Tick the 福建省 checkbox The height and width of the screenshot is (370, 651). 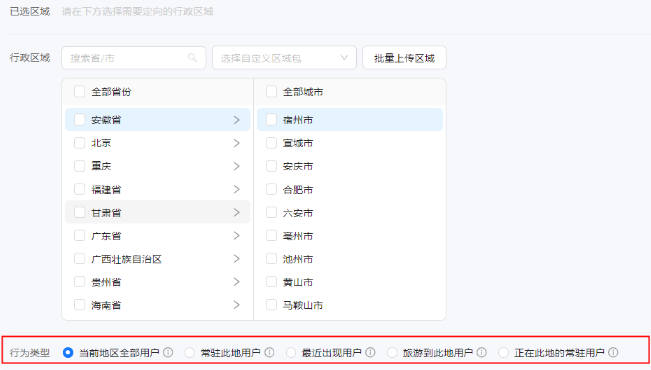(x=79, y=189)
